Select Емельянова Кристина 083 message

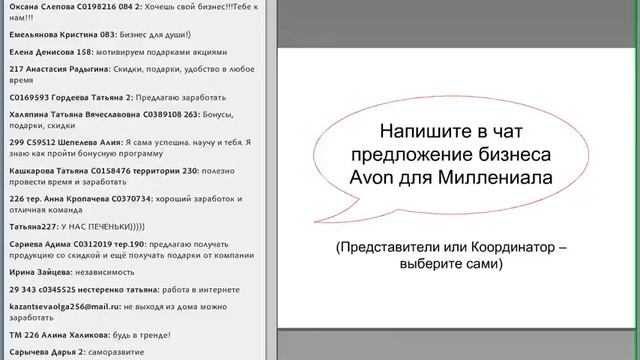pyautogui.click(x=100, y=35)
